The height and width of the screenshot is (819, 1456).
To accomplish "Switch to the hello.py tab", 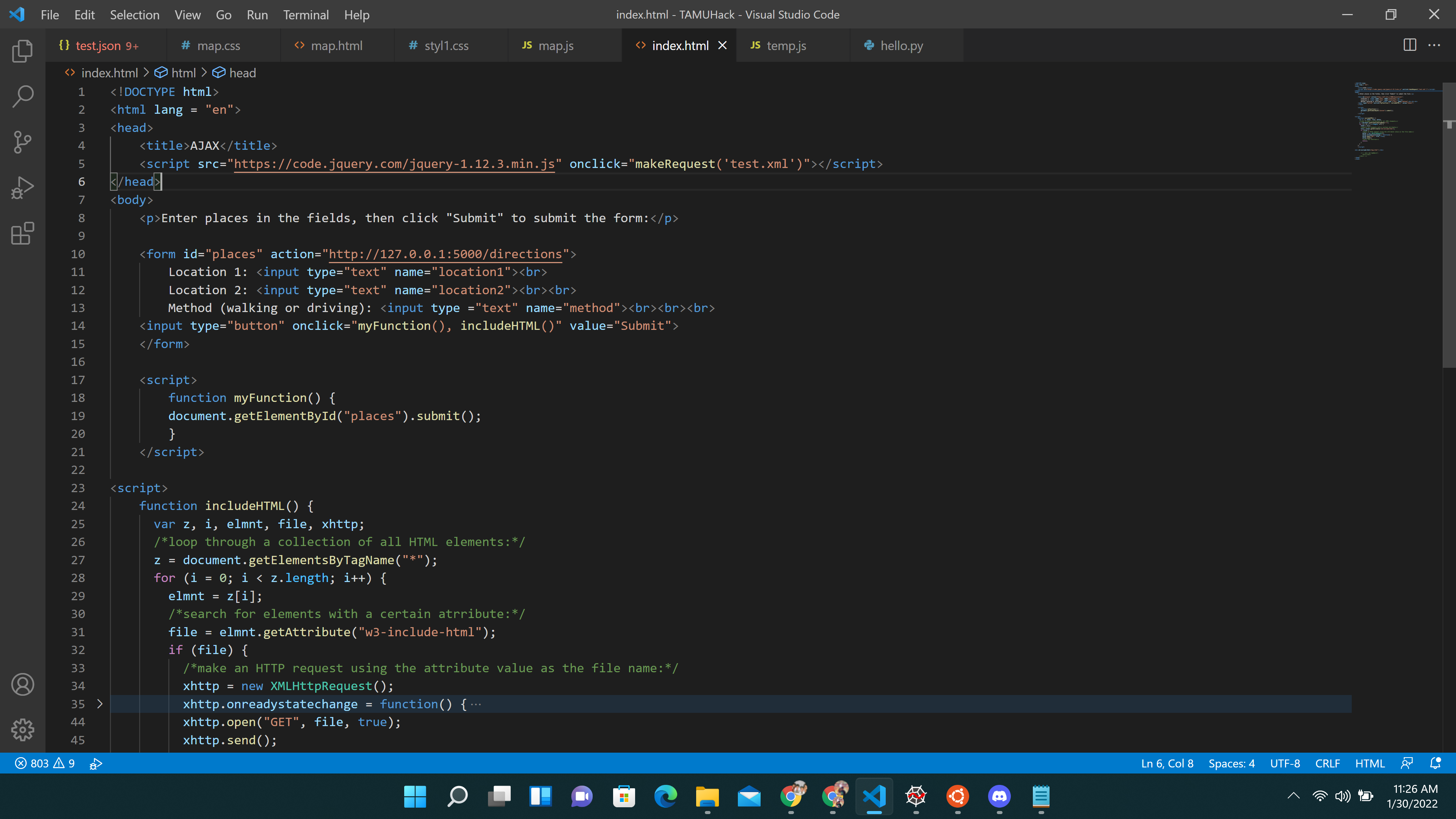I will (901, 46).
